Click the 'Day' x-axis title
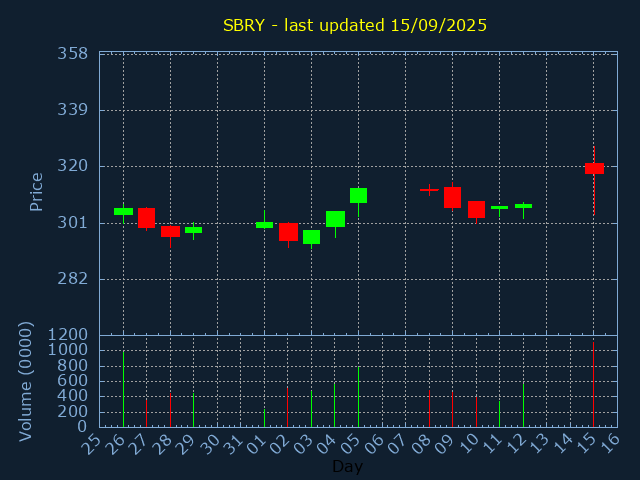The height and width of the screenshot is (480, 640). (347, 467)
